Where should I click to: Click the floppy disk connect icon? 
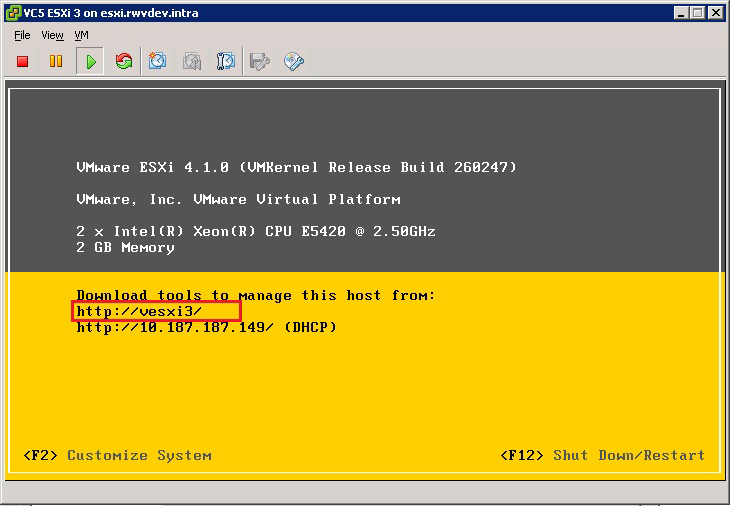(260, 62)
